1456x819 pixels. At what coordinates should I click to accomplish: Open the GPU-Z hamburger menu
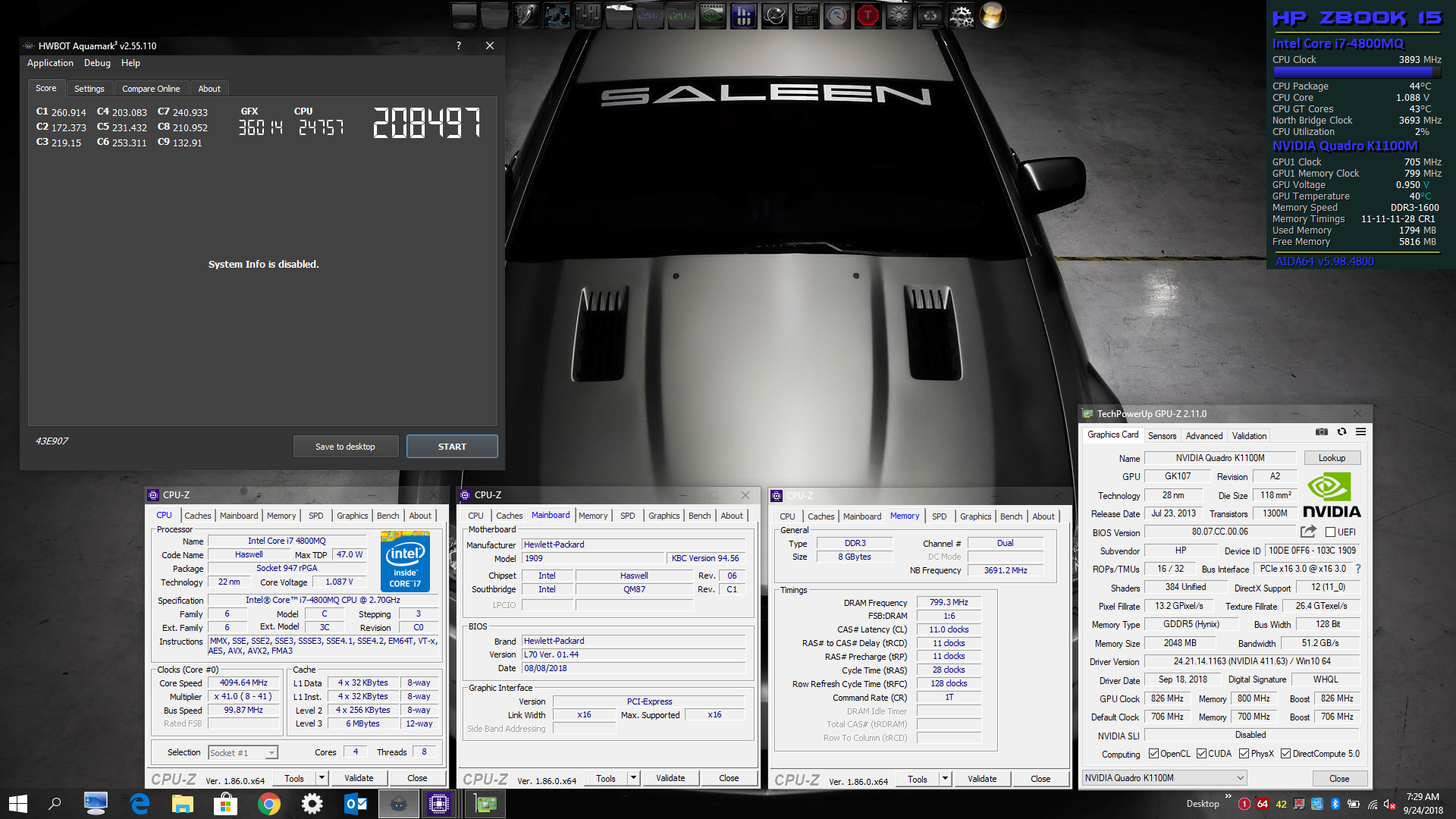[x=1361, y=431]
